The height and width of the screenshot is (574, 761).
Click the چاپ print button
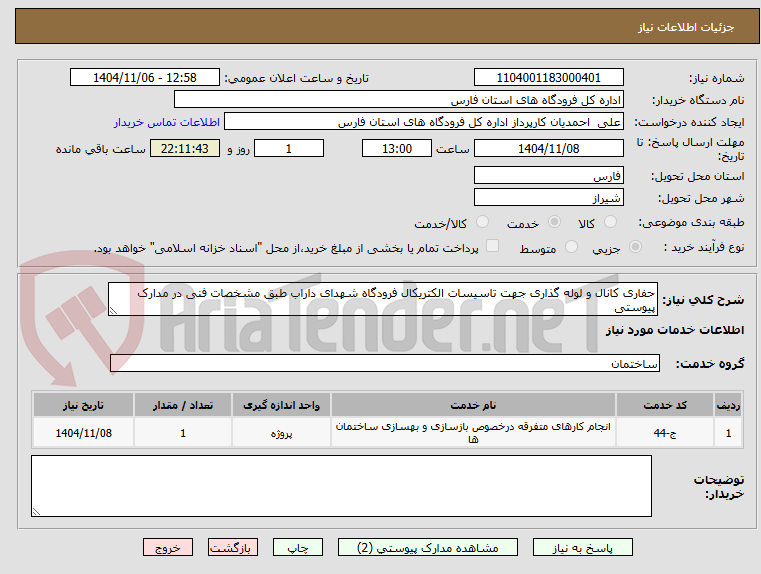[x=298, y=547]
